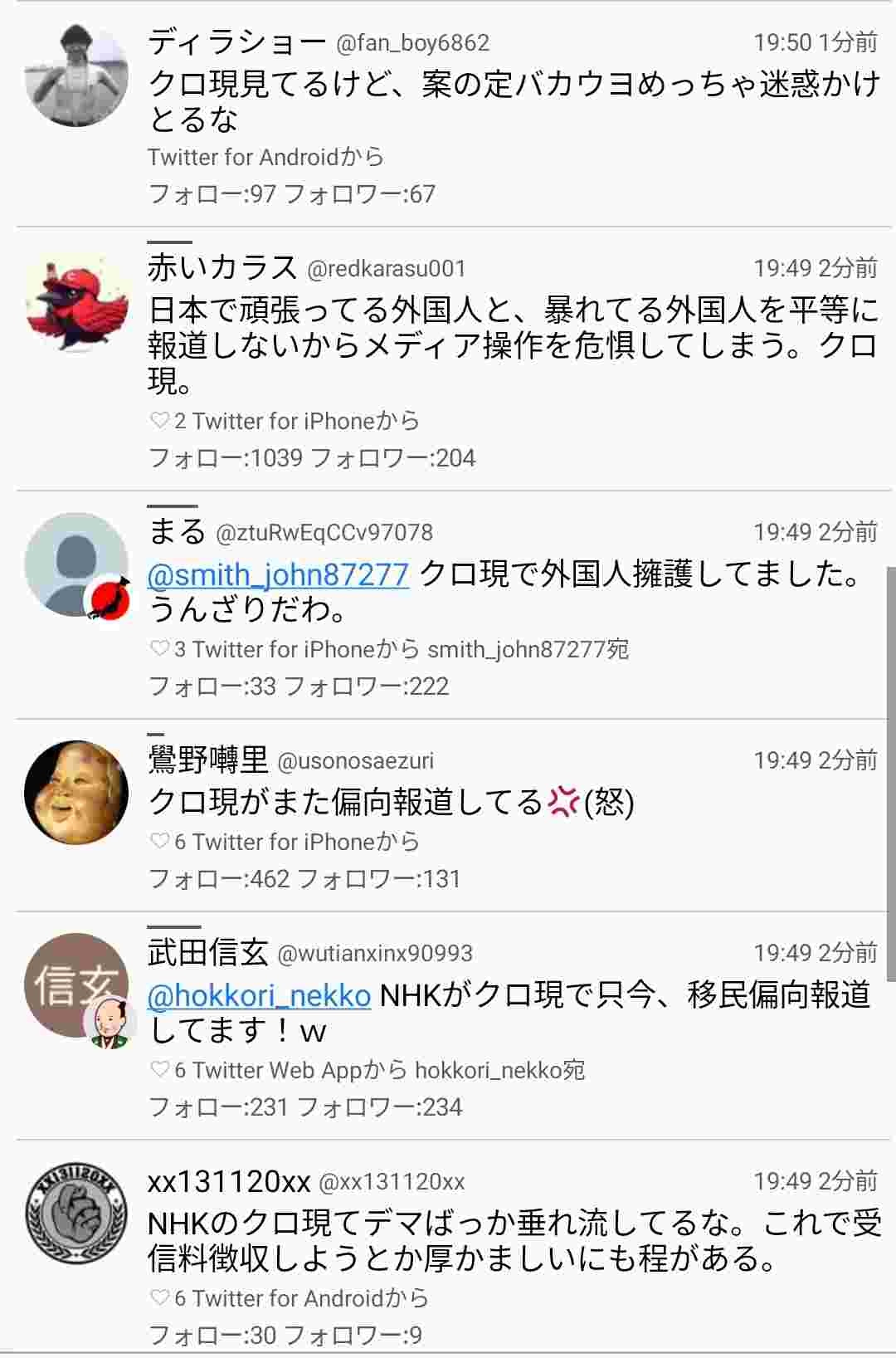Open 武田信玄 avatar with 信玄 text
The height and width of the screenshot is (1358, 896).
coord(76,985)
